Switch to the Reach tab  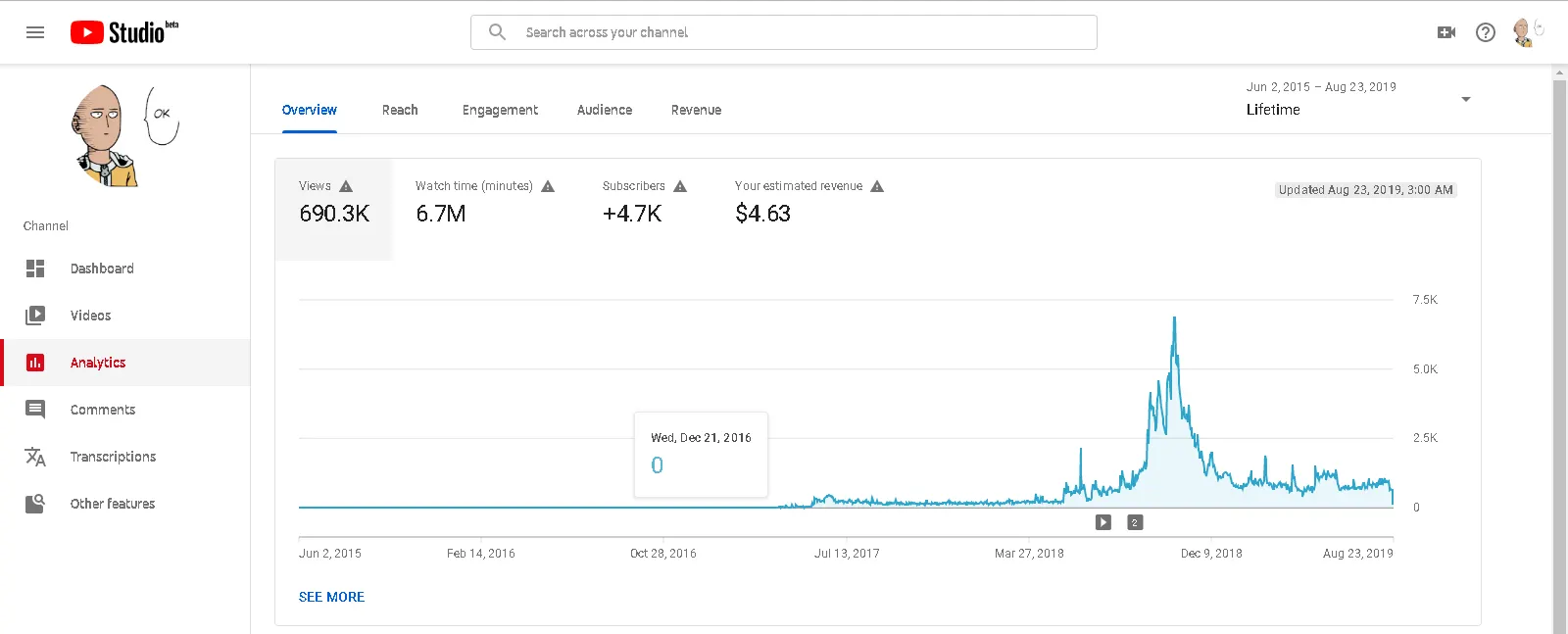(x=400, y=110)
